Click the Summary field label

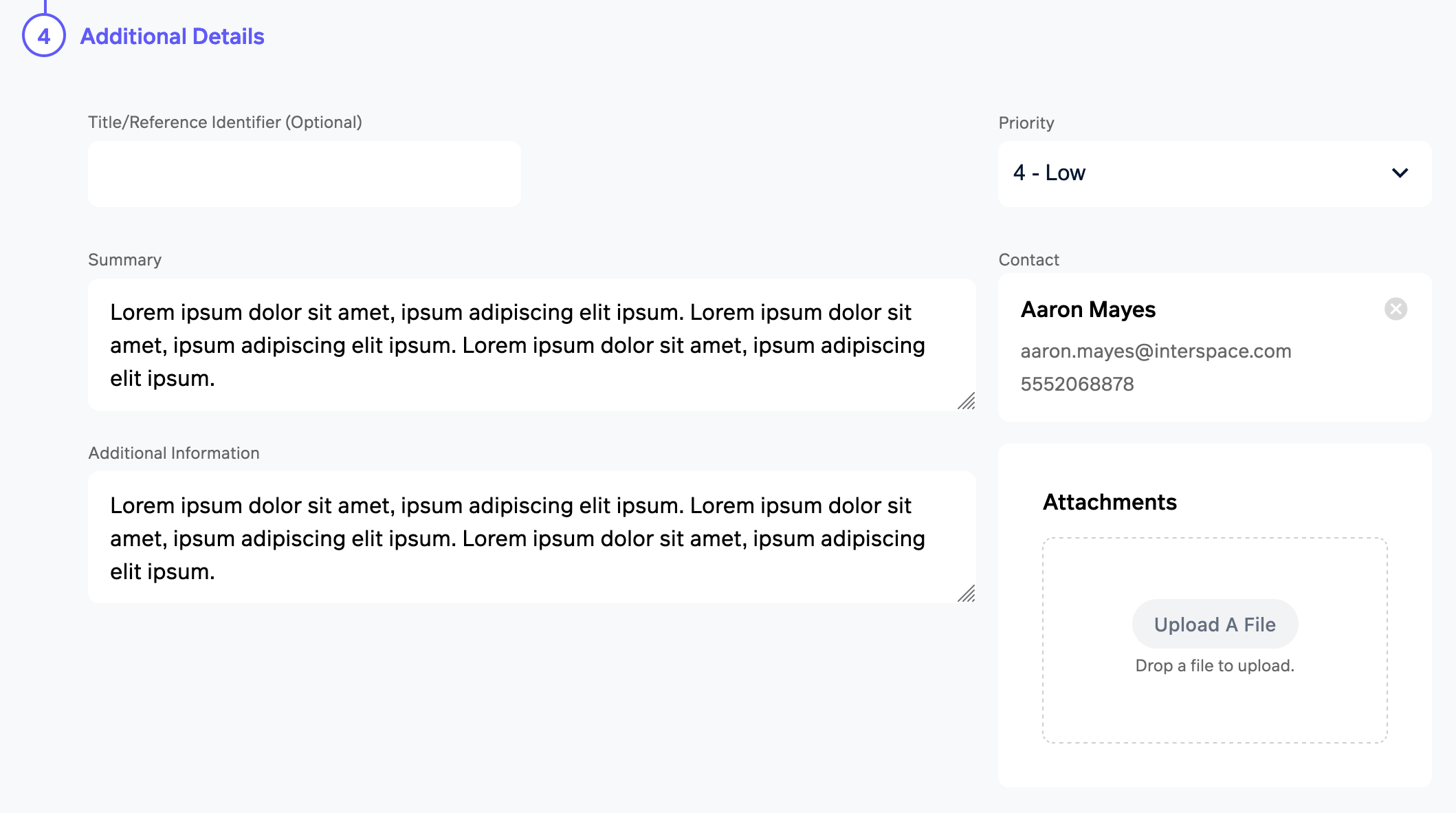click(124, 260)
